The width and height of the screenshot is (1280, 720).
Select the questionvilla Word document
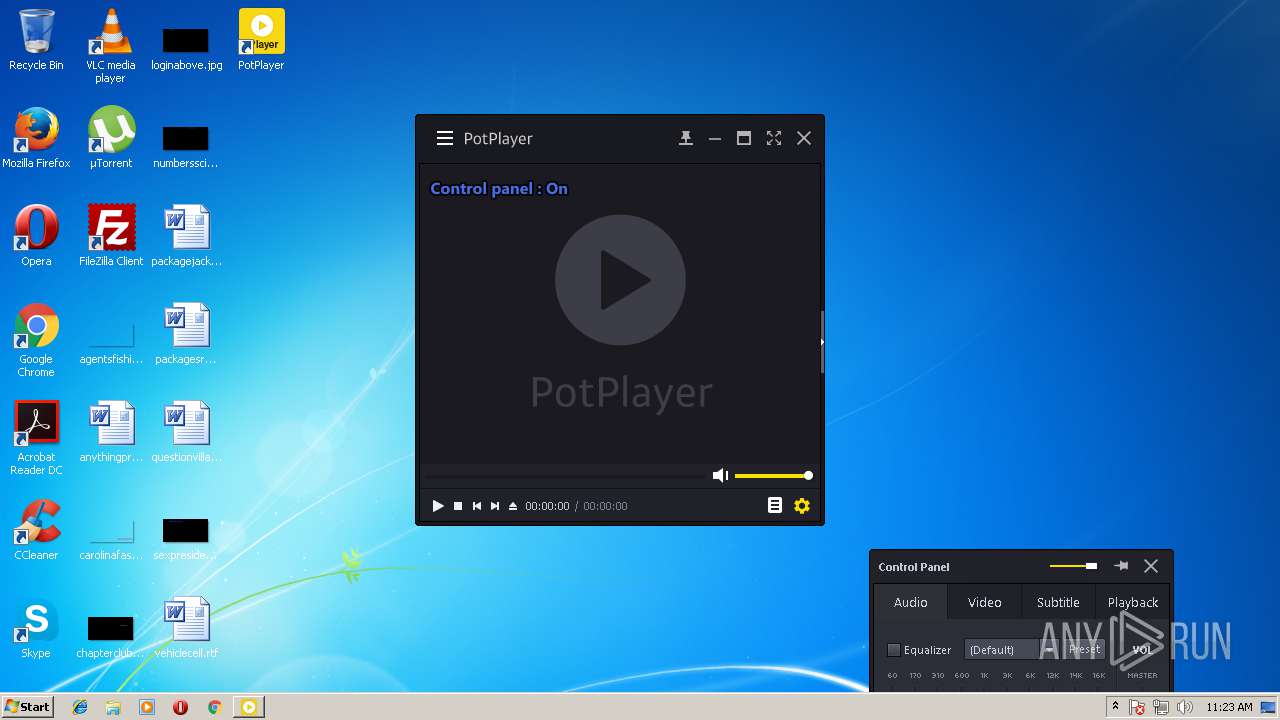(186, 432)
